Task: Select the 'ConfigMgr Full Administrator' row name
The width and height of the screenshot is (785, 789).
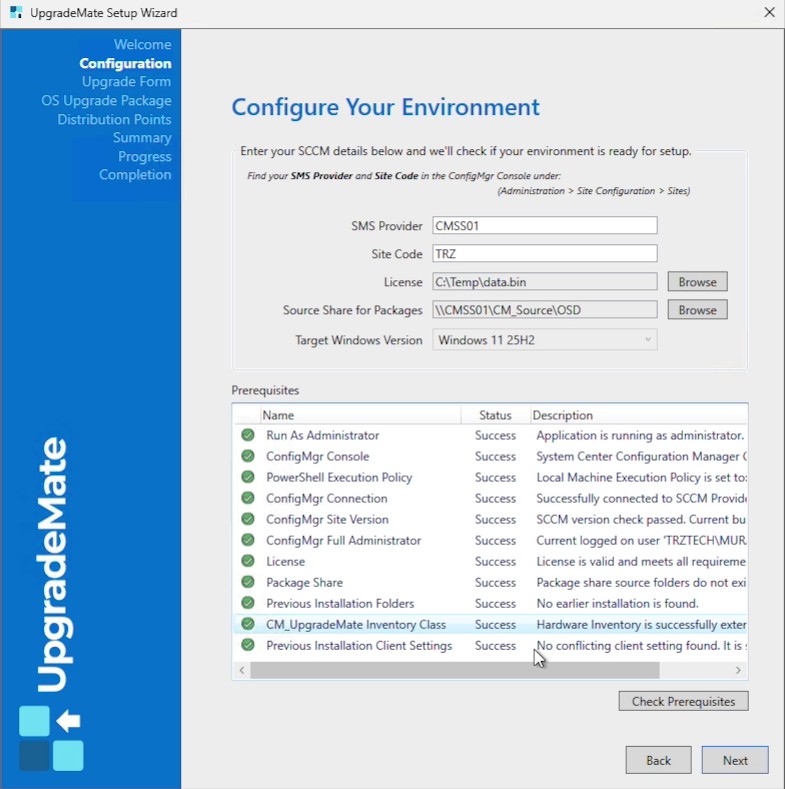Action: pos(344,540)
